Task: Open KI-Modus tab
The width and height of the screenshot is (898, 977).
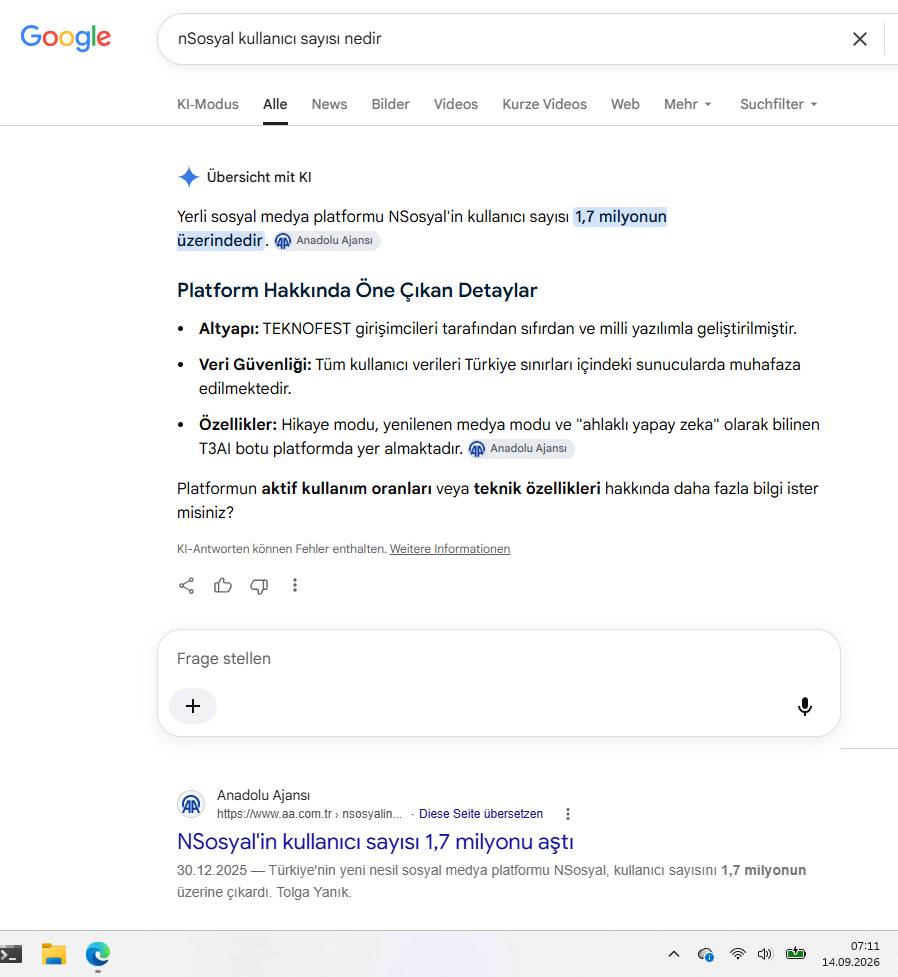Action: click(x=208, y=104)
